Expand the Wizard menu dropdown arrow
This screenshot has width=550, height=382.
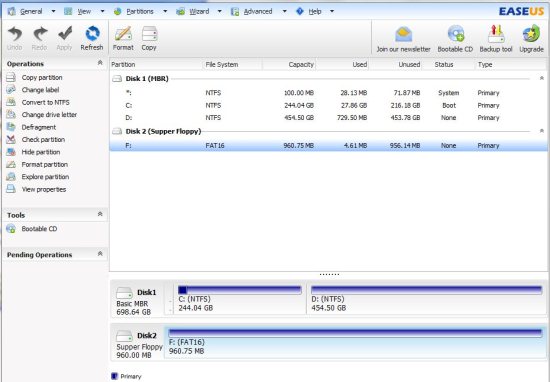[x=220, y=12]
